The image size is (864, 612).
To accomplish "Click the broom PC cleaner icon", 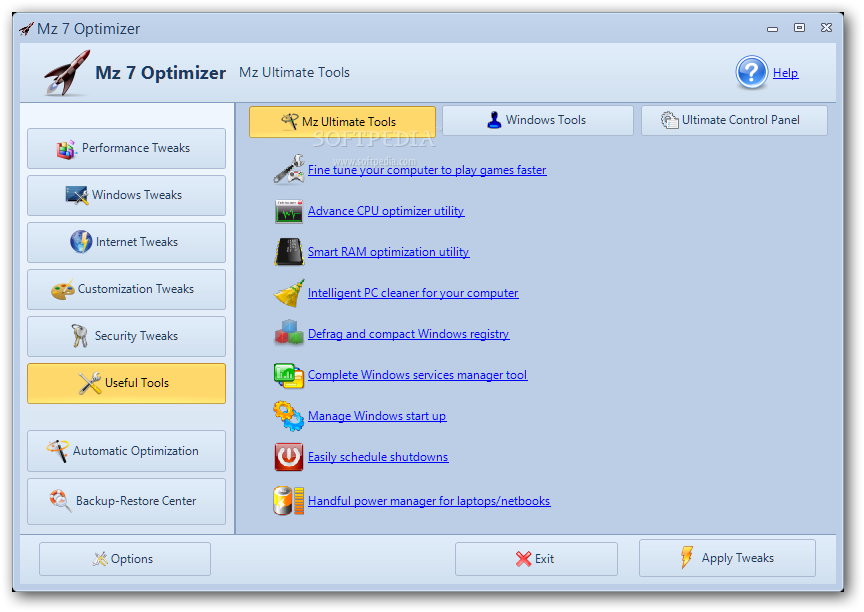I will tap(289, 293).
